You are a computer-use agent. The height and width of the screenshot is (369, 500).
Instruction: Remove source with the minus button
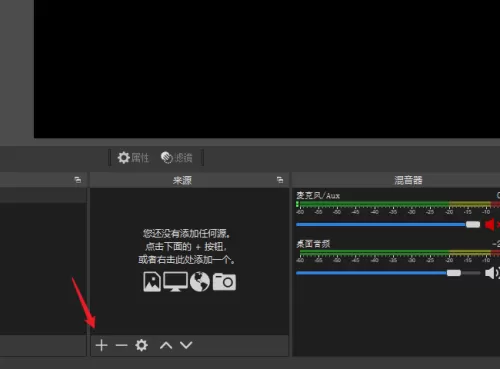[121, 345]
